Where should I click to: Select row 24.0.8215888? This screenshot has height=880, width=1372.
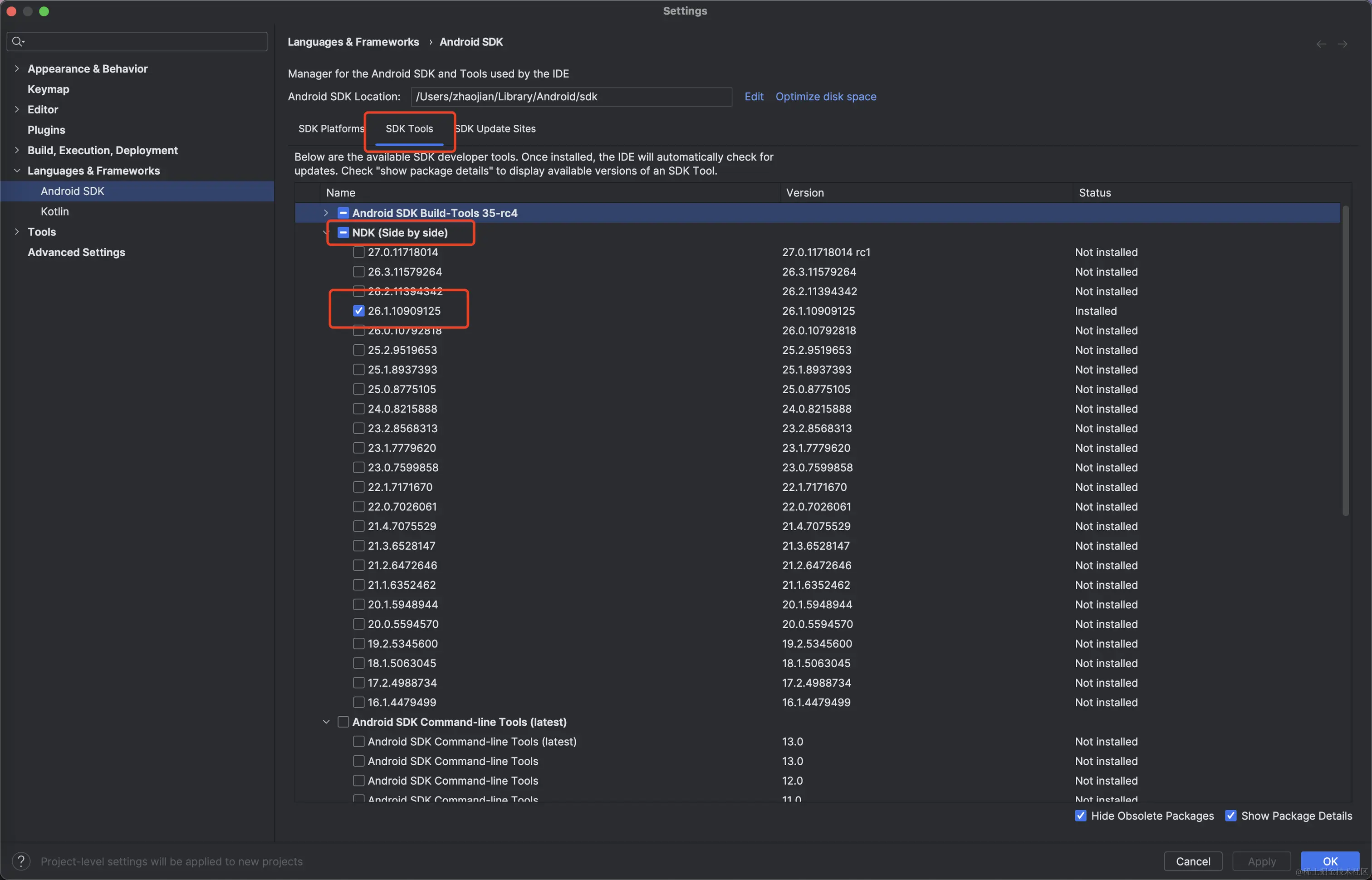pyautogui.click(x=817, y=409)
